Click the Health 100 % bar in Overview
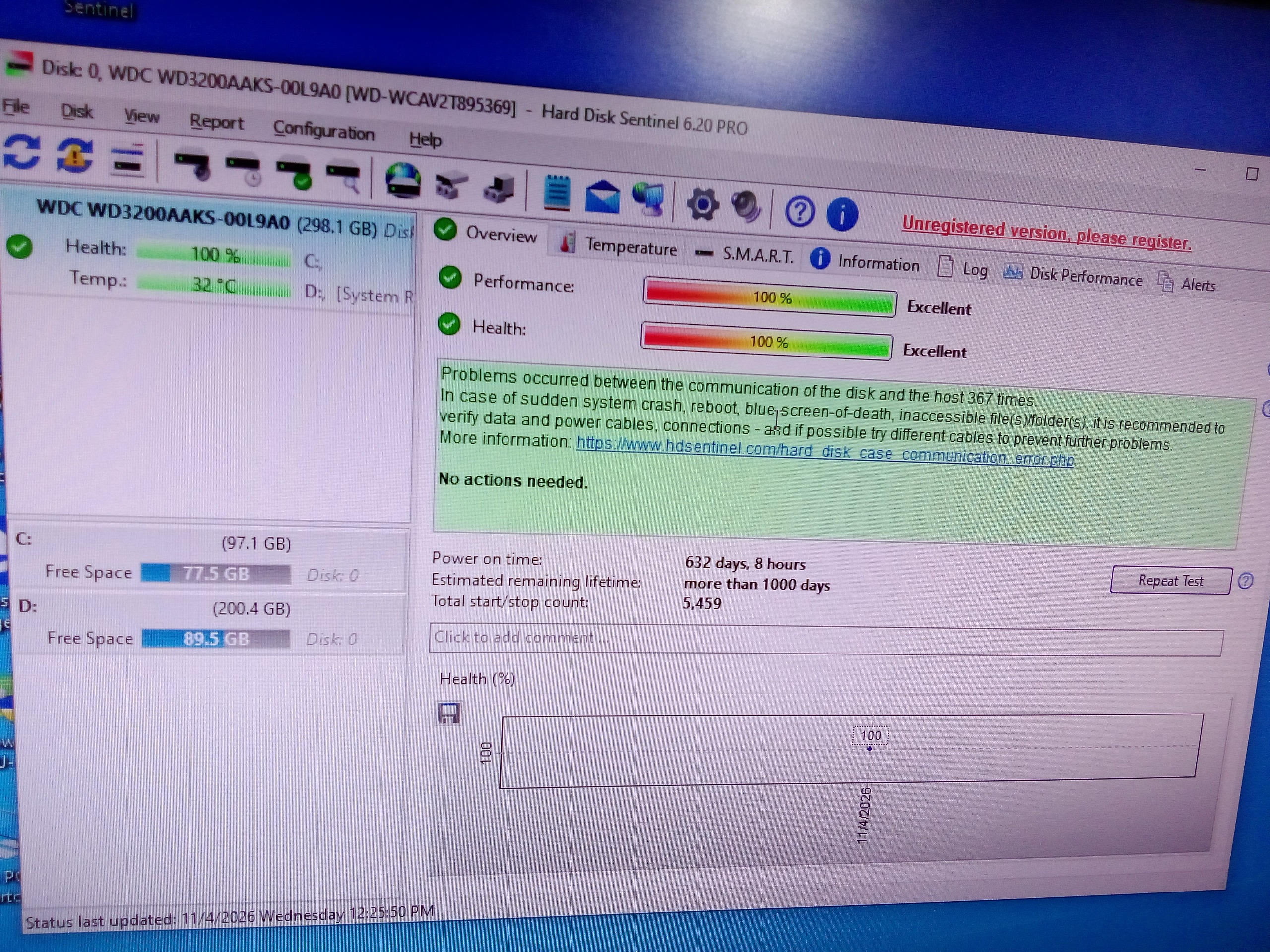Viewport: 1270px width, 952px height. [766, 342]
